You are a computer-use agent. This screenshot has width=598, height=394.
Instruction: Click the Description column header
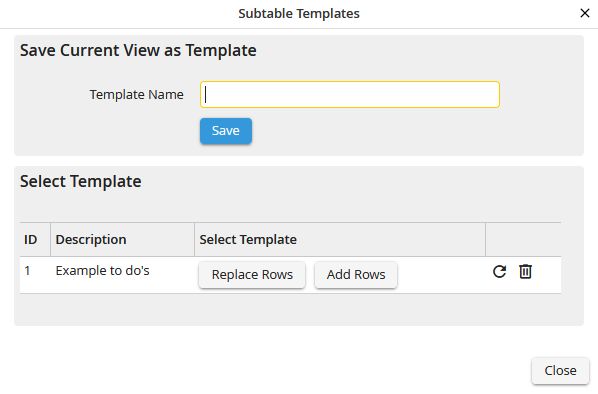pyautogui.click(x=91, y=240)
